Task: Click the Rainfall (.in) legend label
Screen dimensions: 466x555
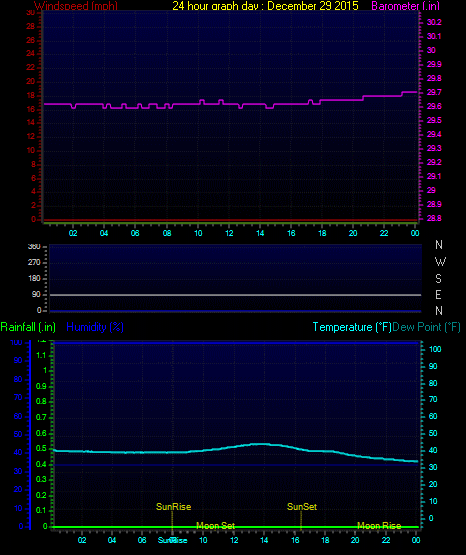Action: click(28, 327)
